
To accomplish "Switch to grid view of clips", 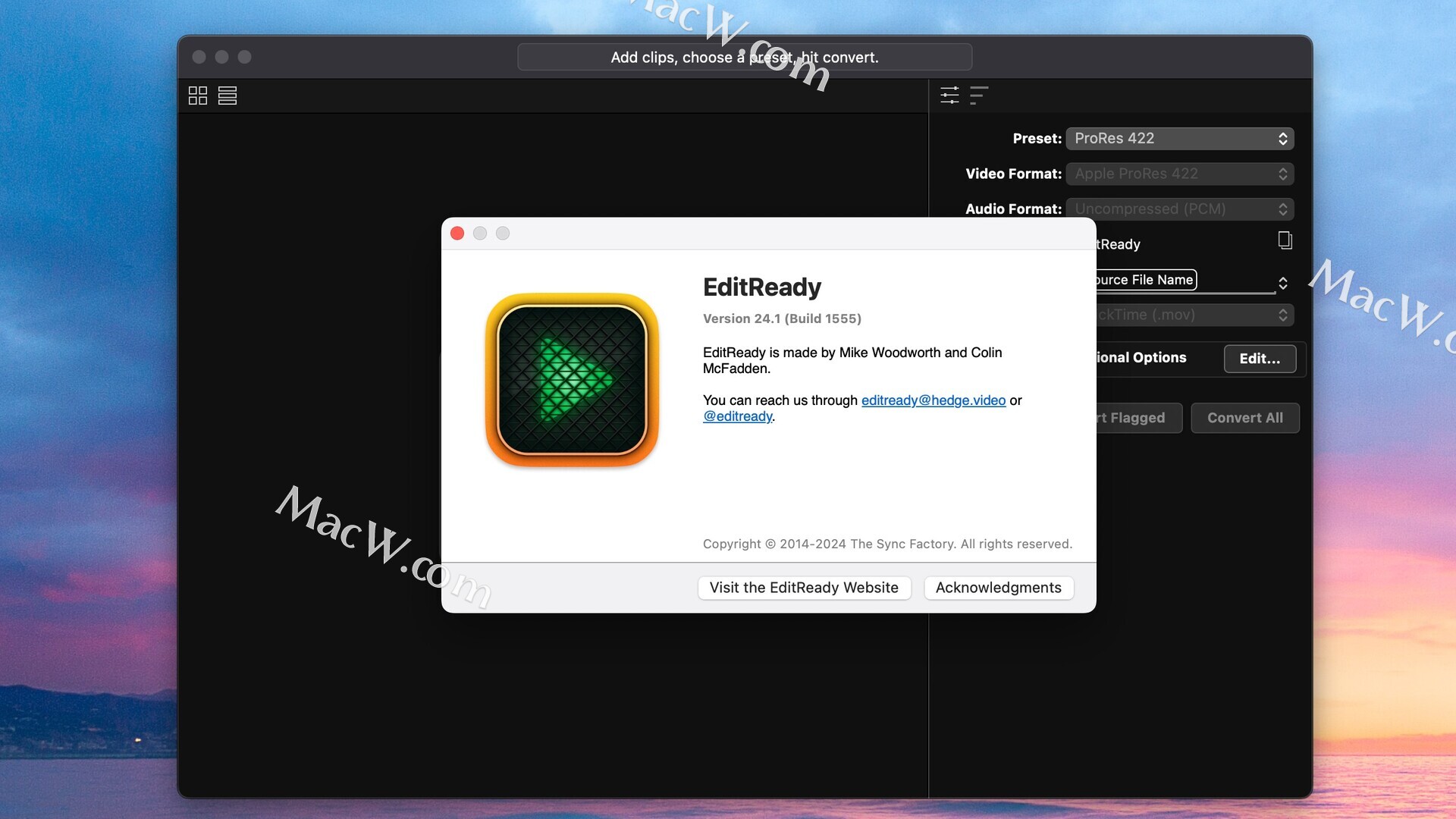I will (x=198, y=96).
